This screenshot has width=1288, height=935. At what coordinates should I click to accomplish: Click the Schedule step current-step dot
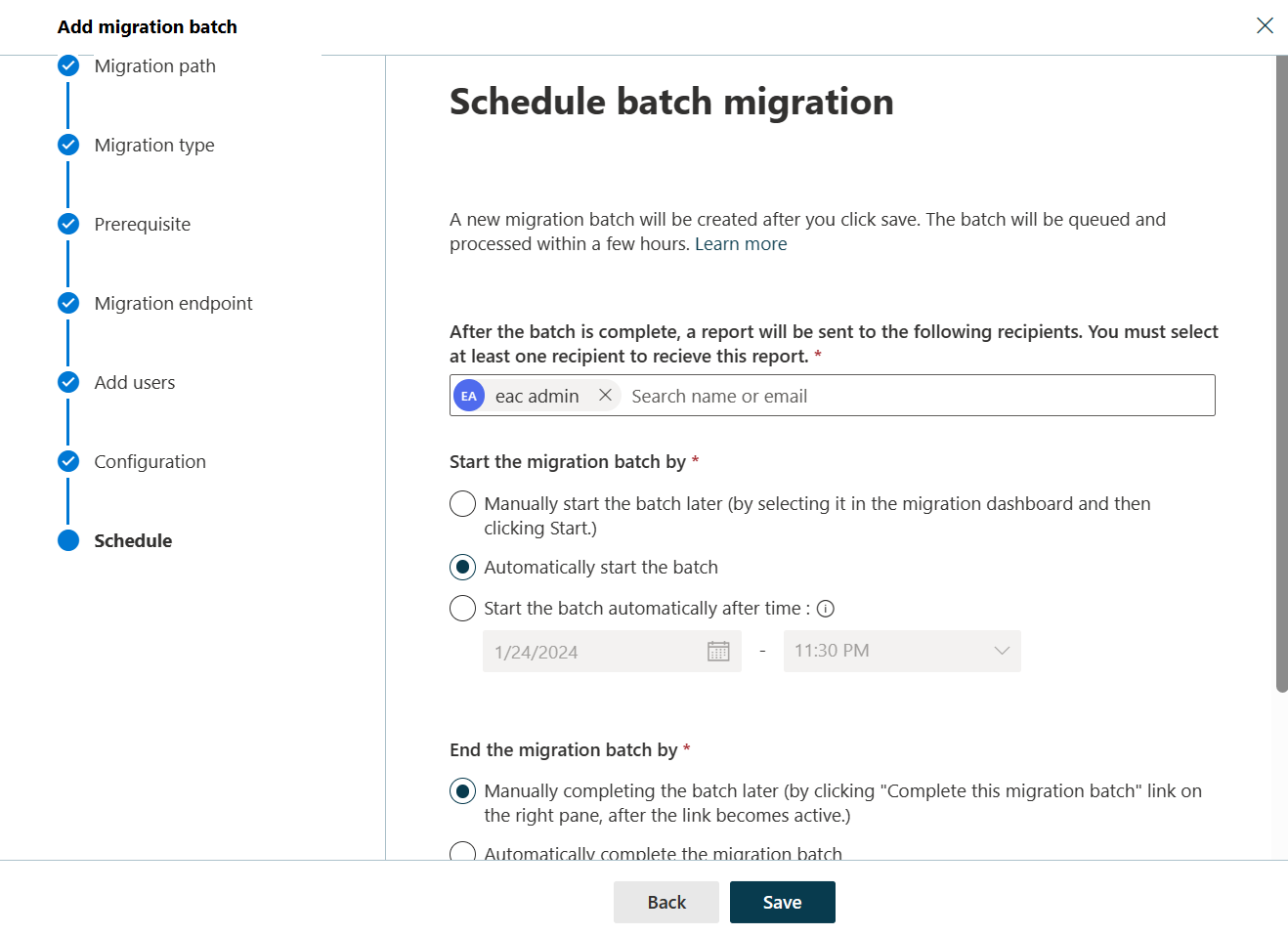[68, 540]
